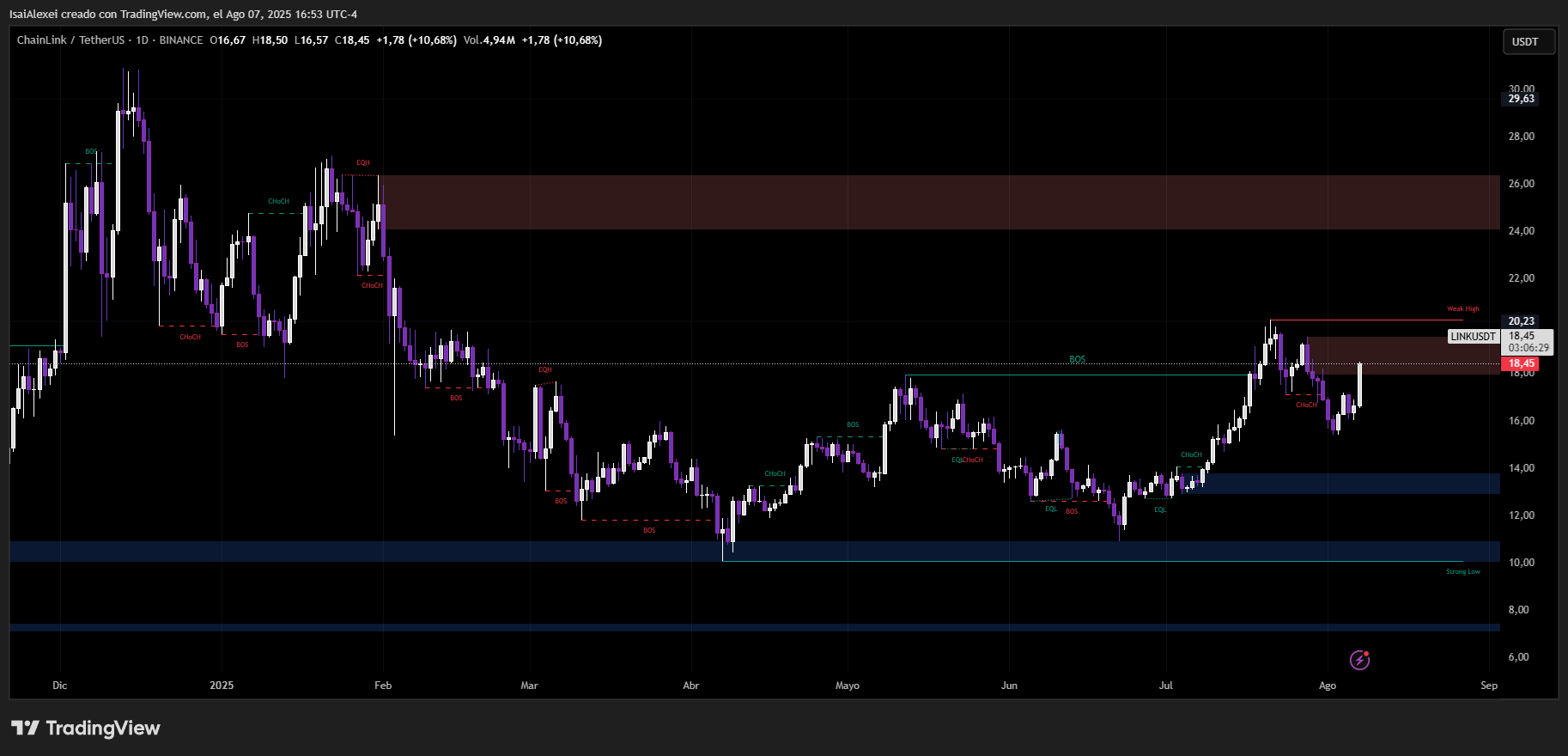Screen dimensions: 1568x756
Task: Click the 03:06:29 candle countdown timer
Action: [1528, 348]
